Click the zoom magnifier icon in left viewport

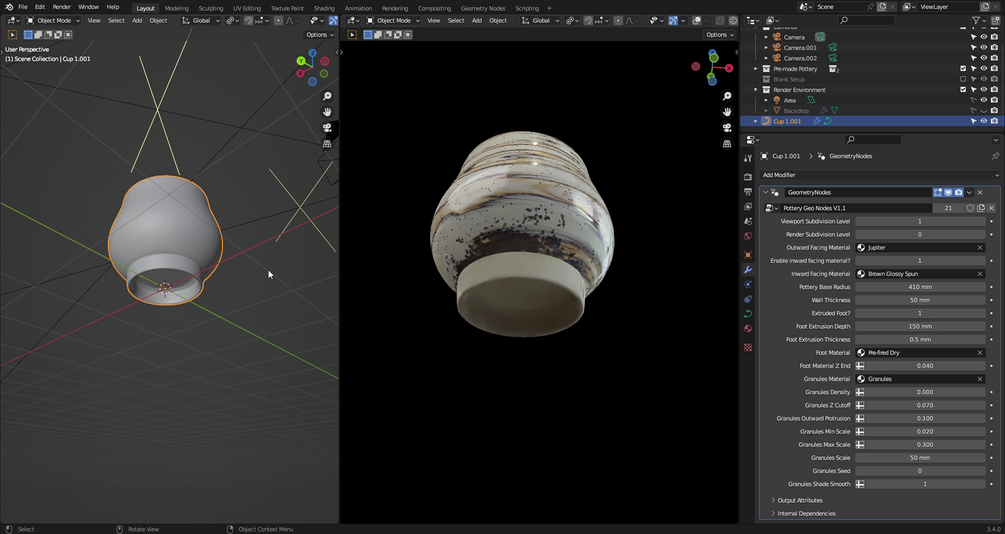click(x=327, y=96)
